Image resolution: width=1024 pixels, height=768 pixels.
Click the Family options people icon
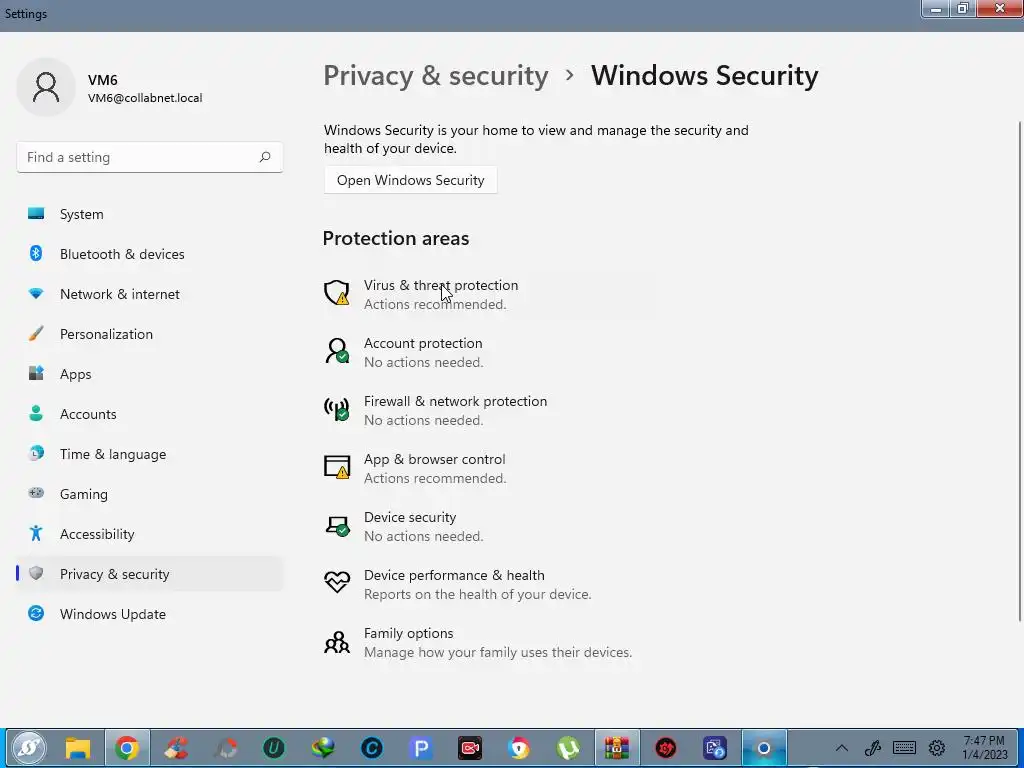point(337,641)
